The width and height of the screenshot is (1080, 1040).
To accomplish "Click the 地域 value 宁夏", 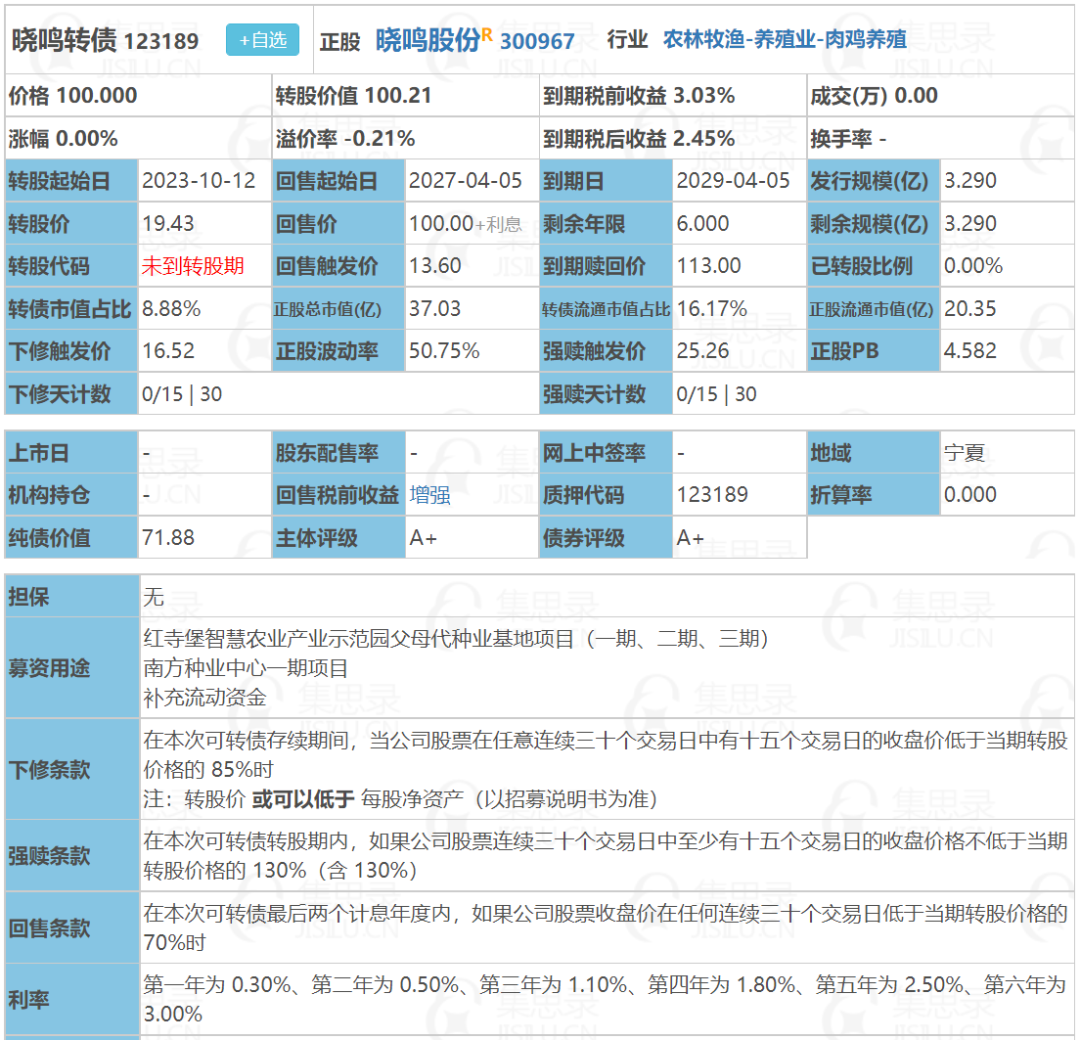I will pos(964,453).
